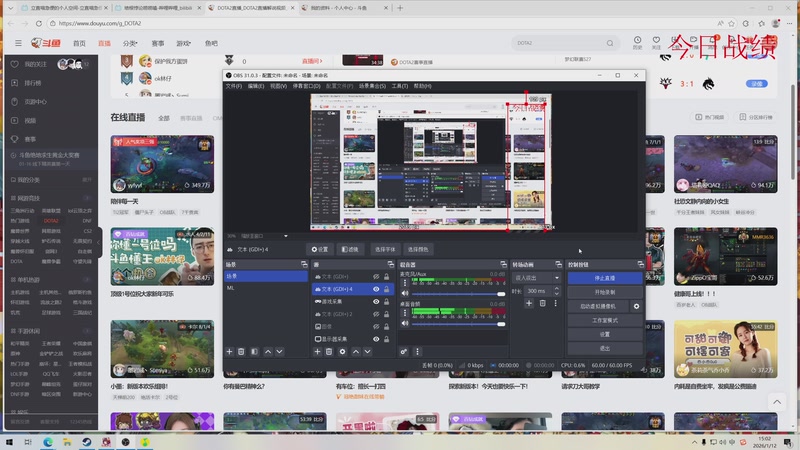The height and width of the screenshot is (450, 800).
Task: Click 停止直播 stop streaming button
Action: [605, 278]
